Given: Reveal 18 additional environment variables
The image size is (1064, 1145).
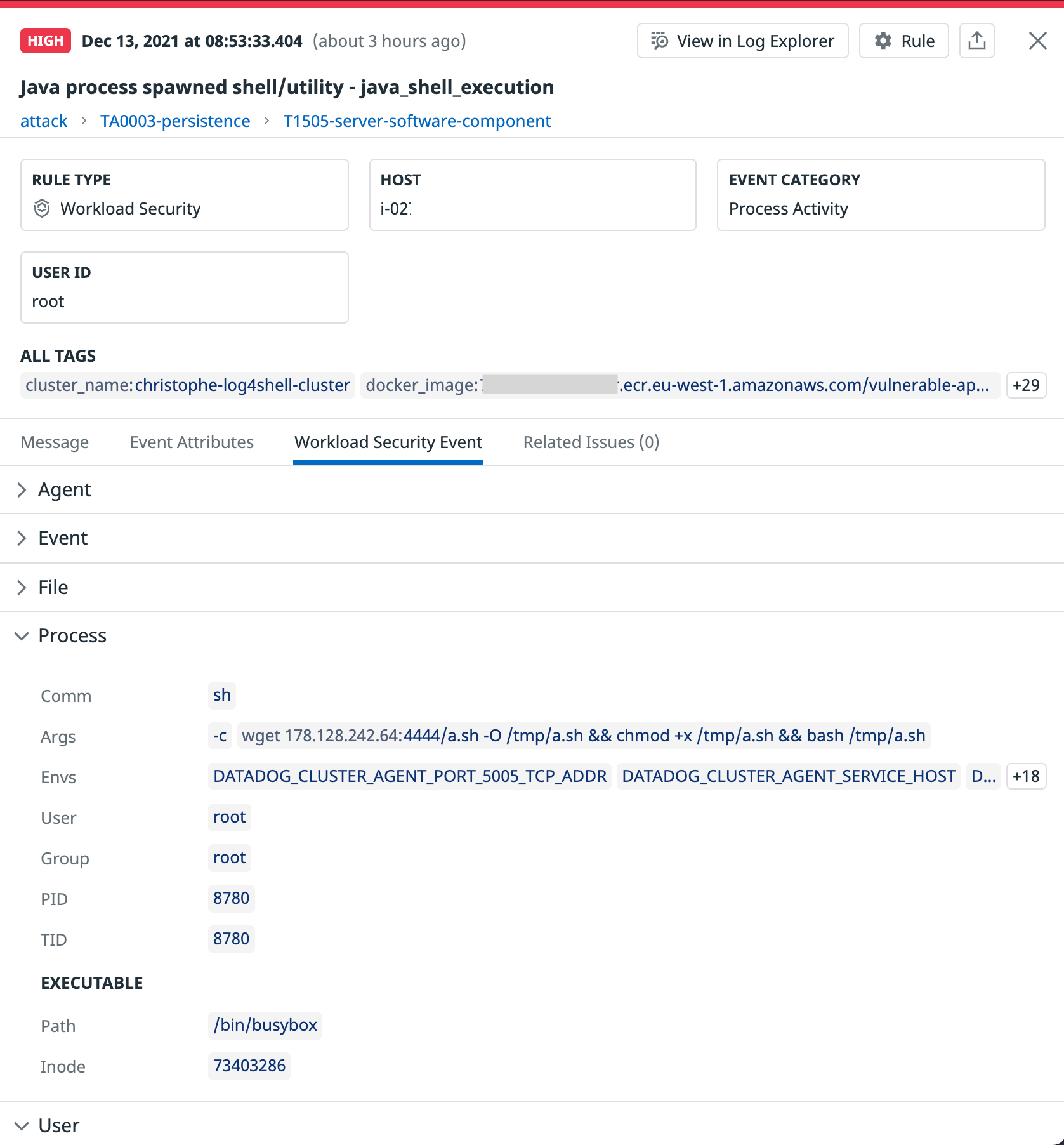Looking at the screenshot, I should coord(1025,776).
